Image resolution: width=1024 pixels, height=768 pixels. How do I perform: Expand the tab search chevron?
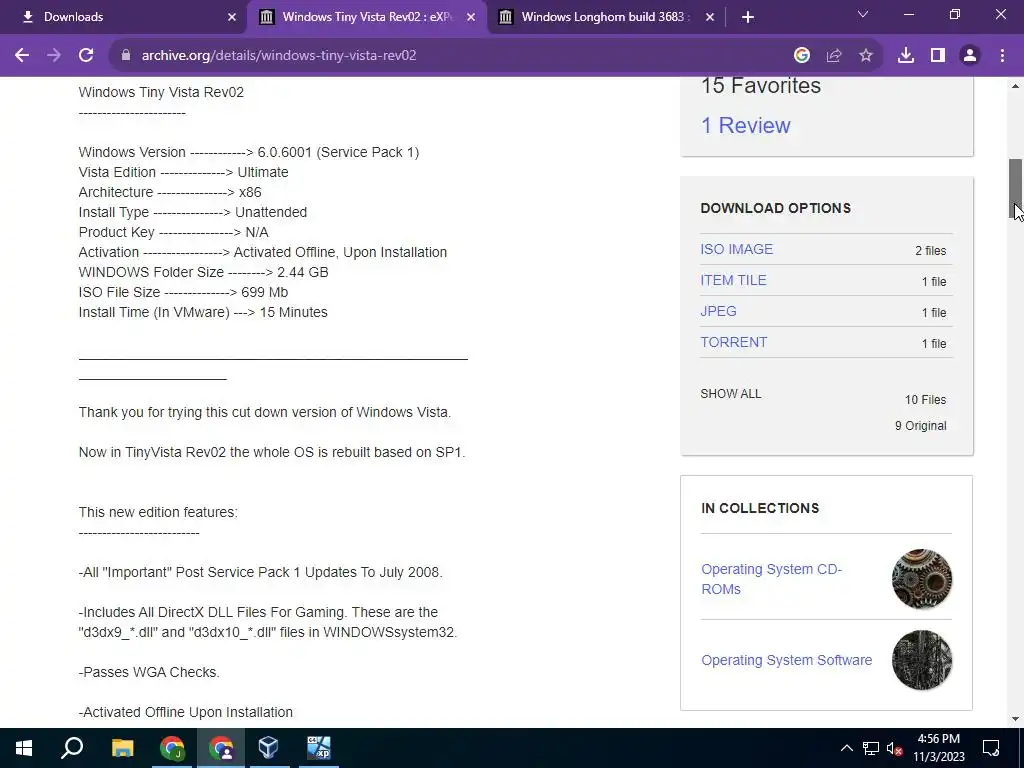click(863, 14)
